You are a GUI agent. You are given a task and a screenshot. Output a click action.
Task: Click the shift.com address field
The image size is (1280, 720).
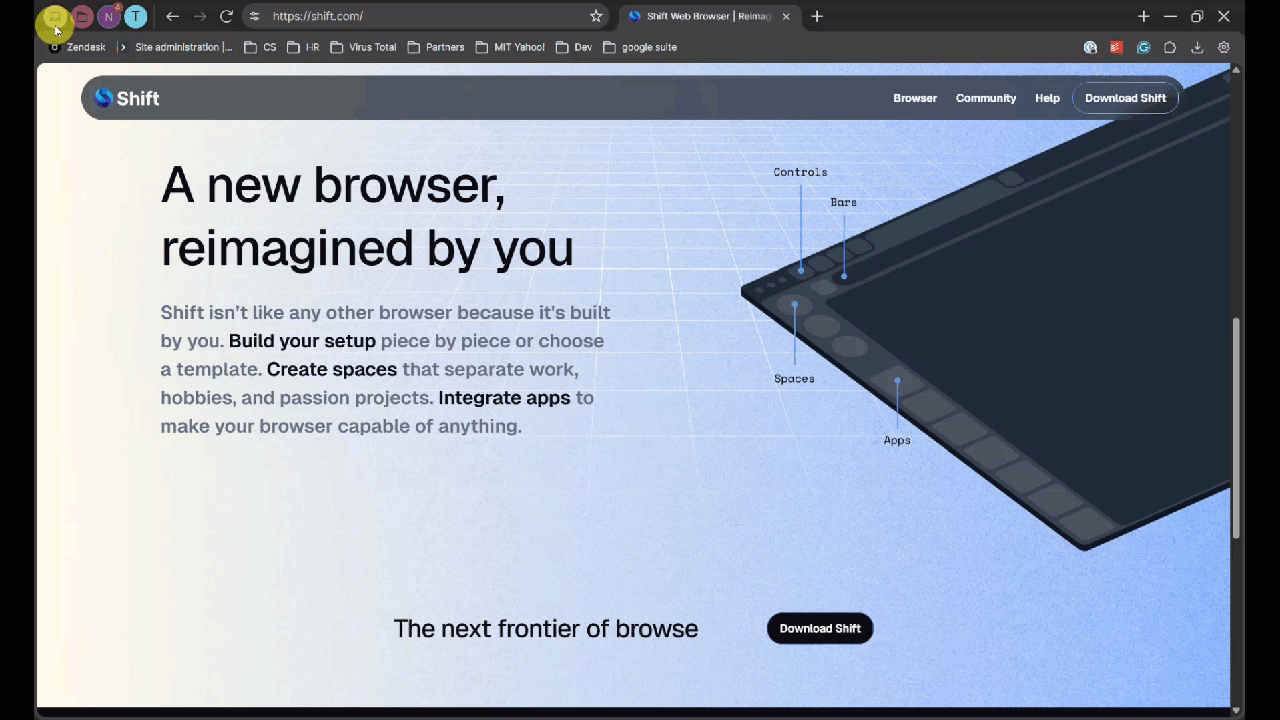click(425, 17)
